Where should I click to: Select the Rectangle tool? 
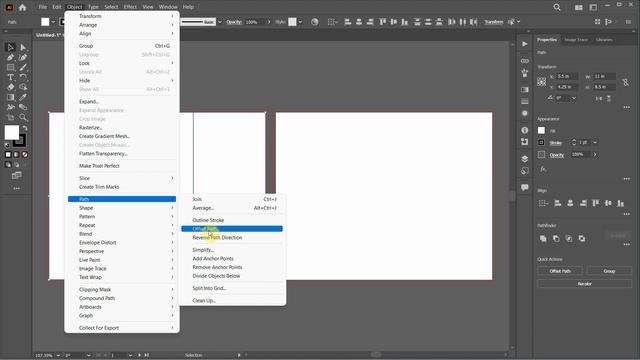click(x=10, y=67)
